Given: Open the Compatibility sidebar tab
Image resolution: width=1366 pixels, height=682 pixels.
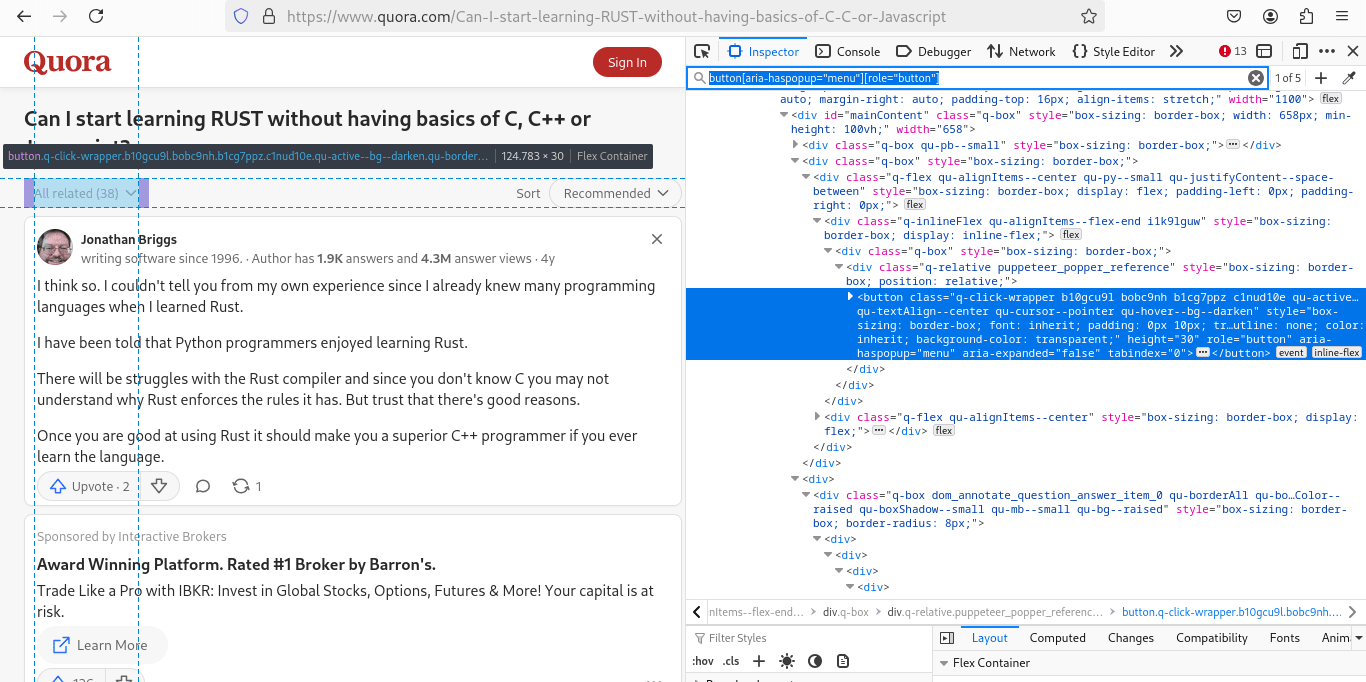Looking at the screenshot, I should point(1212,638).
